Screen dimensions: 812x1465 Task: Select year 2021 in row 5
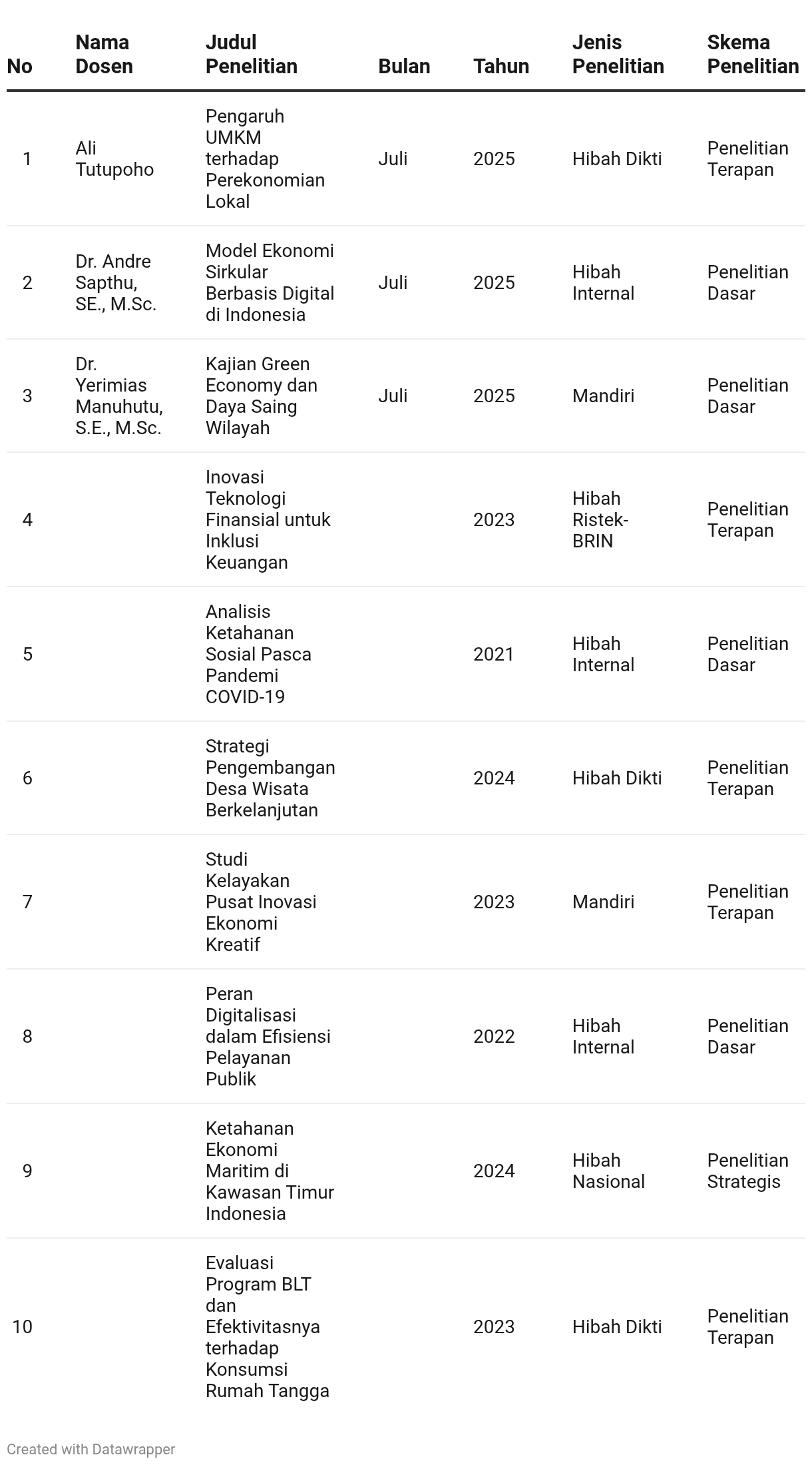[494, 654]
